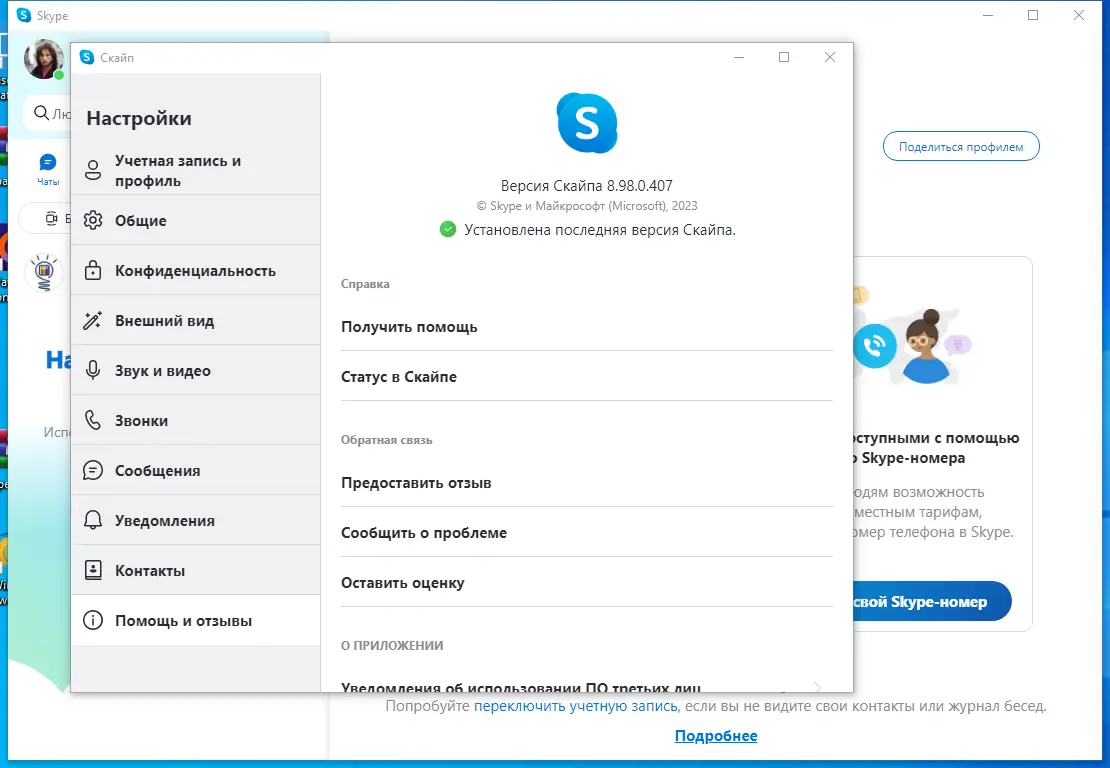This screenshot has height=768, width=1110.
Task: Select the Помощь и отзывы info icon
Action: (x=93, y=620)
